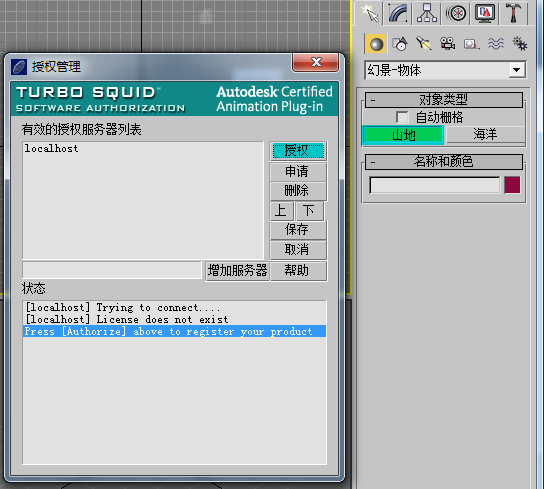Click the 增加服务器 add server button
Image resolution: width=544 pixels, height=489 pixels.
coord(238,270)
